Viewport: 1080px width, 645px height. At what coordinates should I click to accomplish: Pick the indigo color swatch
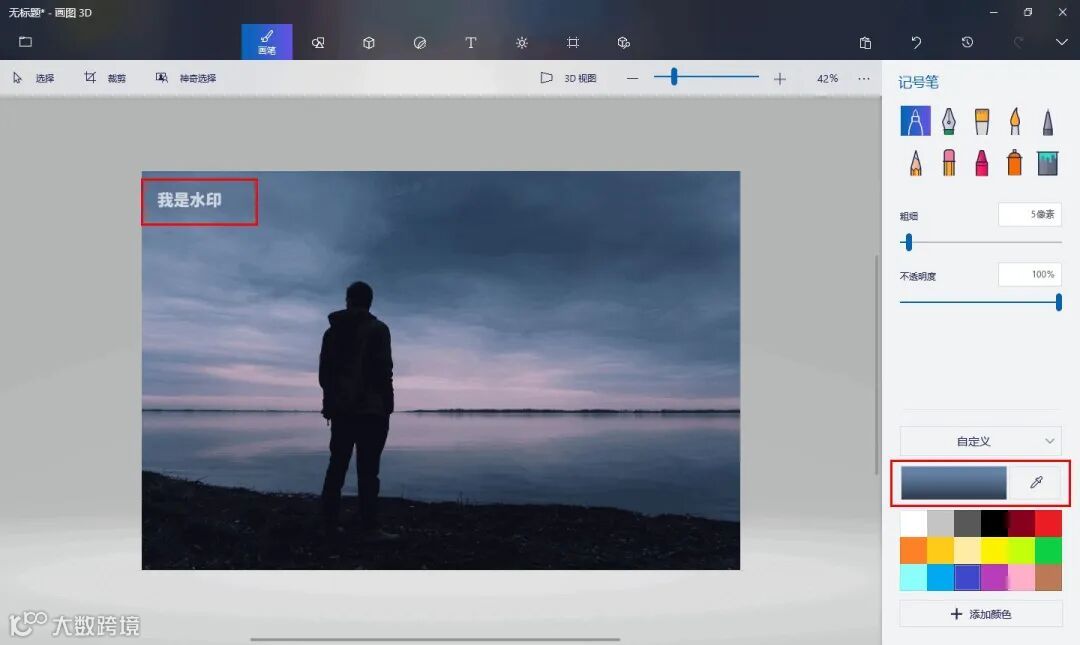tap(967, 577)
